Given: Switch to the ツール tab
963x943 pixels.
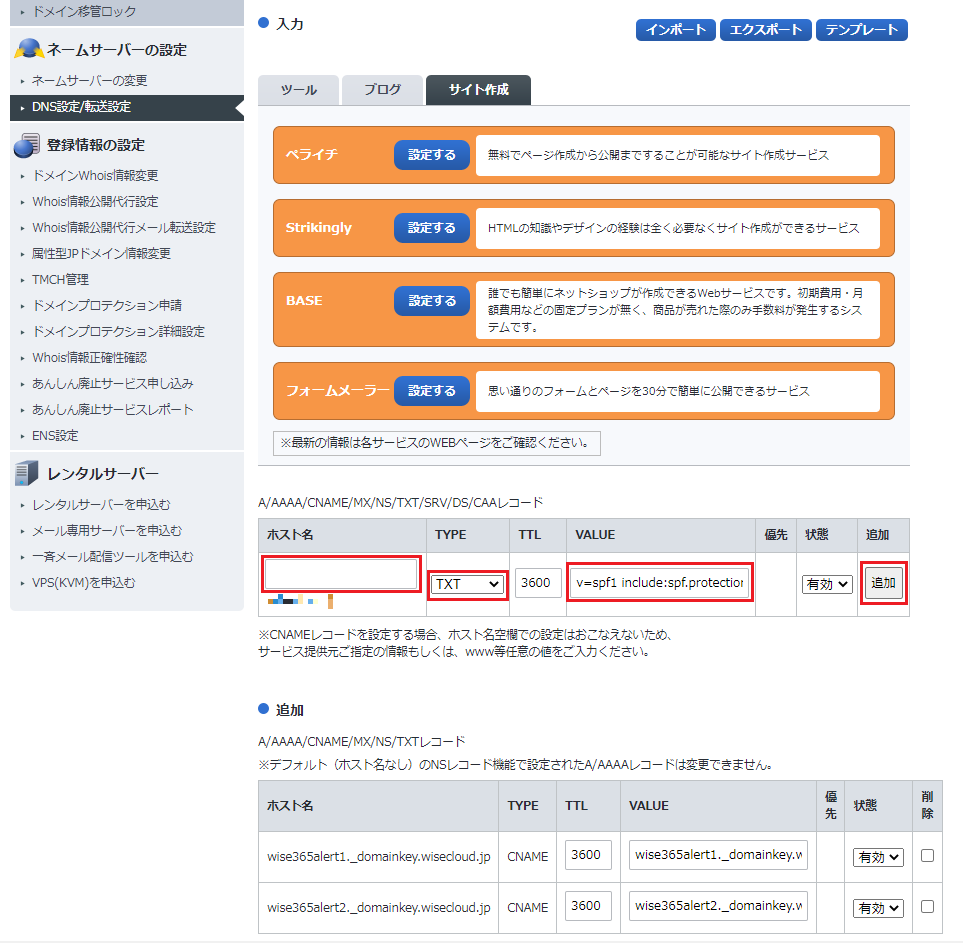Looking at the screenshot, I should [298, 90].
